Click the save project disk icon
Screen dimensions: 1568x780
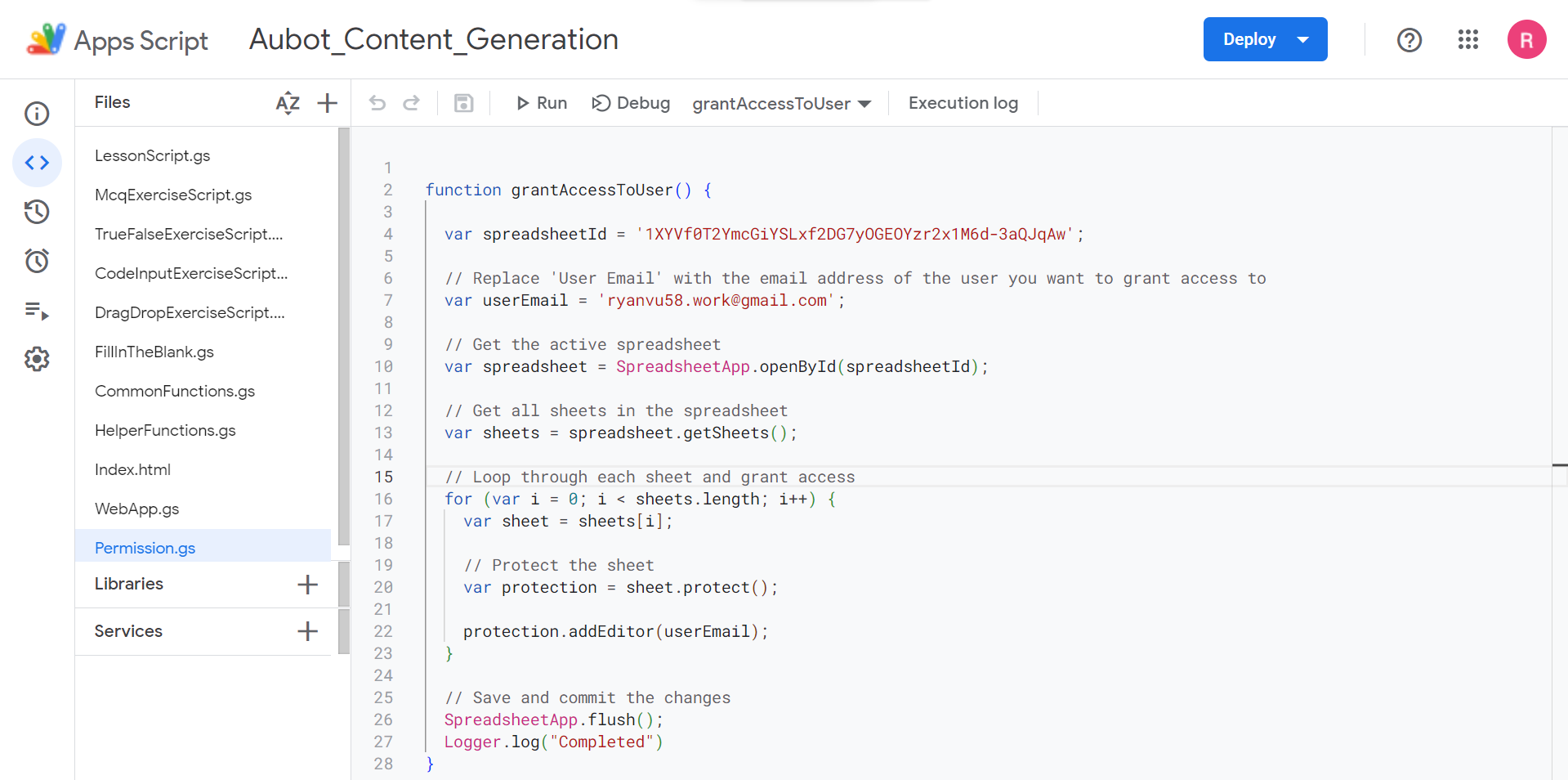(x=463, y=103)
